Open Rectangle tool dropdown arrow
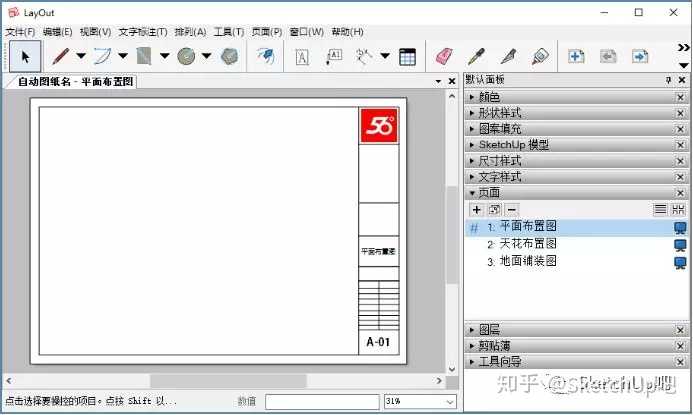693x415 pixels. coord(164,56)
